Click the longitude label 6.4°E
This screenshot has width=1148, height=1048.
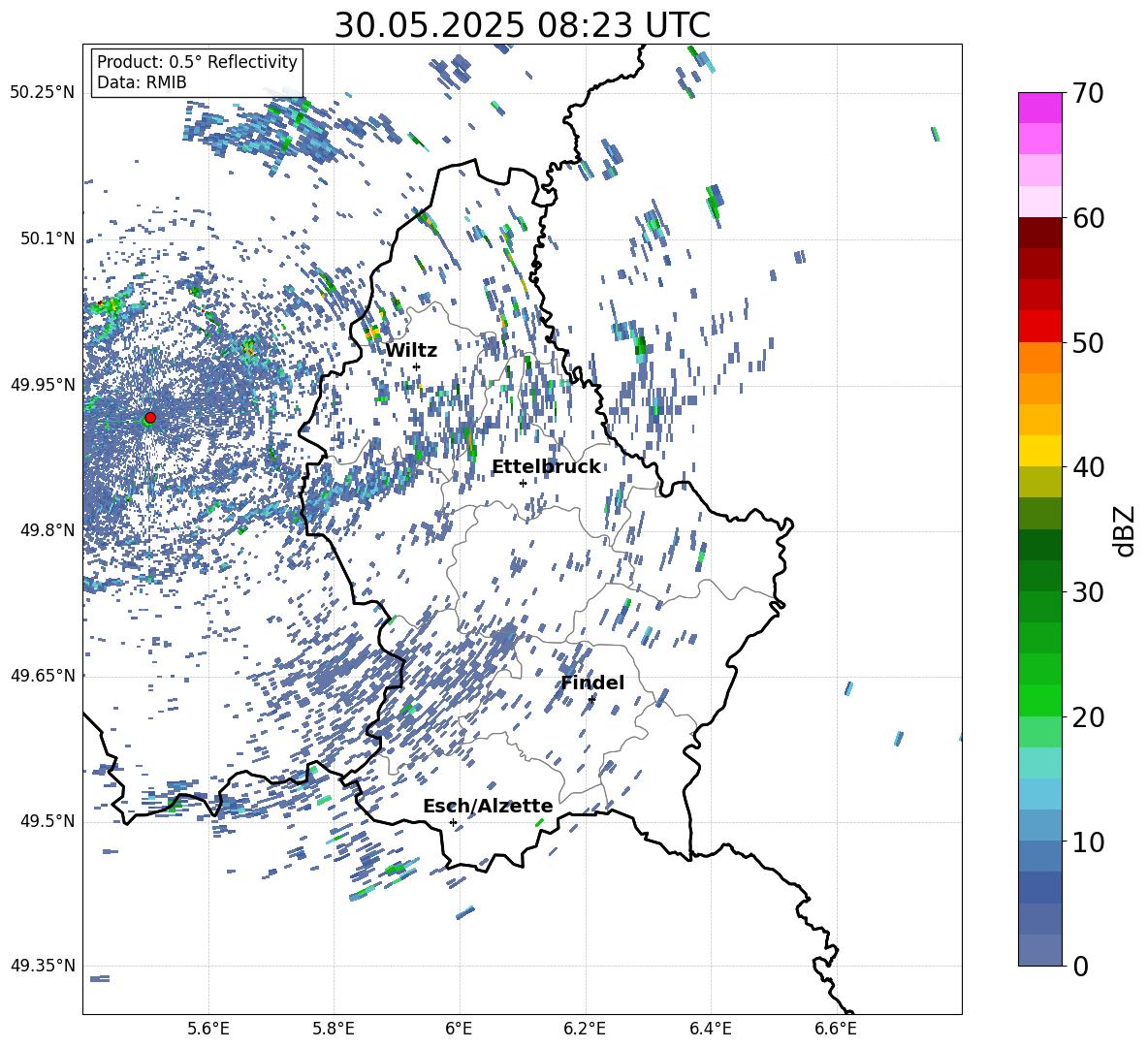pos(710,1029)
